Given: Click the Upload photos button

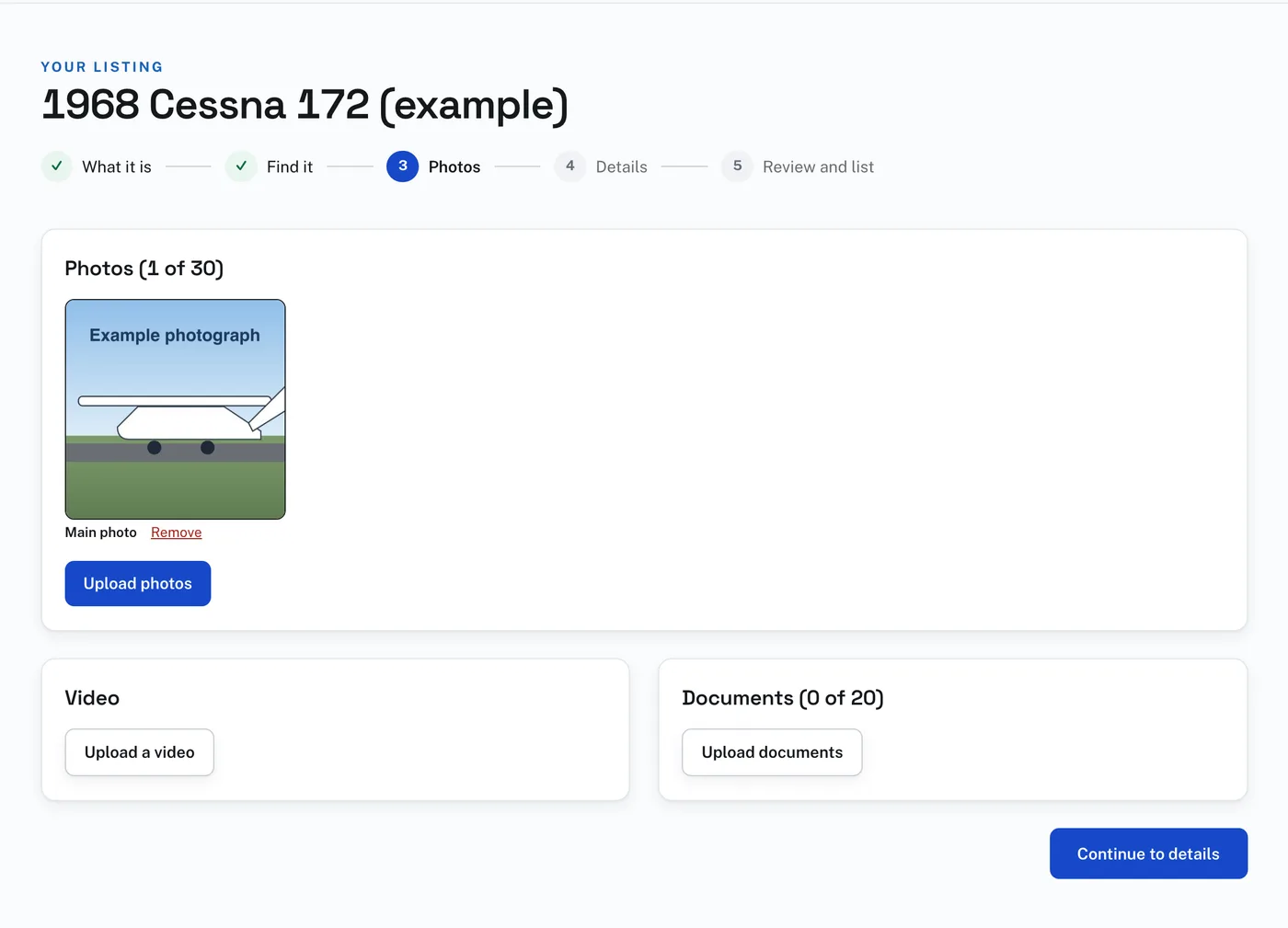Looking at the screenshot, I should pyautogui.click(x=138, y=584).
